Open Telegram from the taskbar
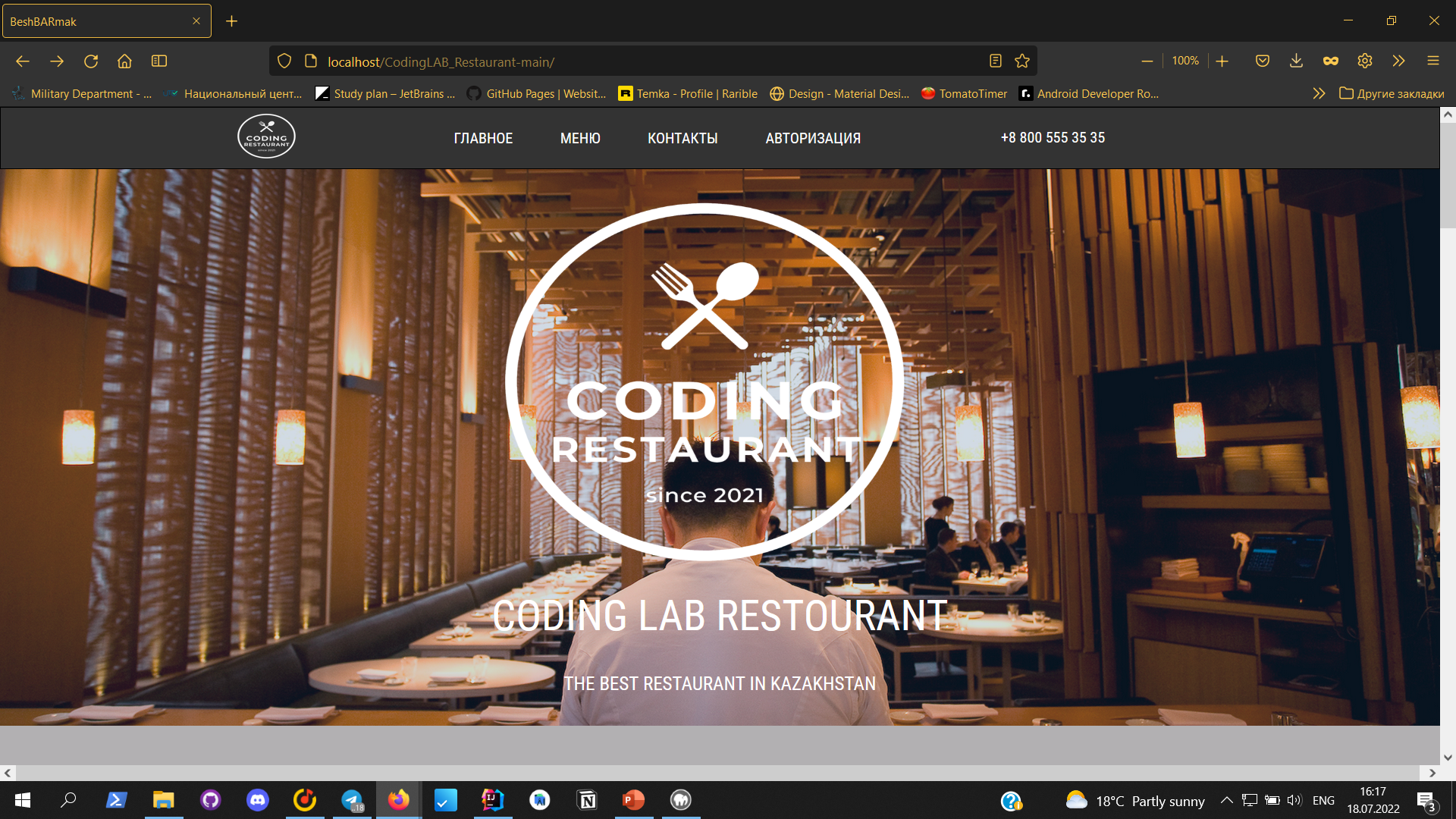Viewport: 1456px width, 819px height. 352,800
